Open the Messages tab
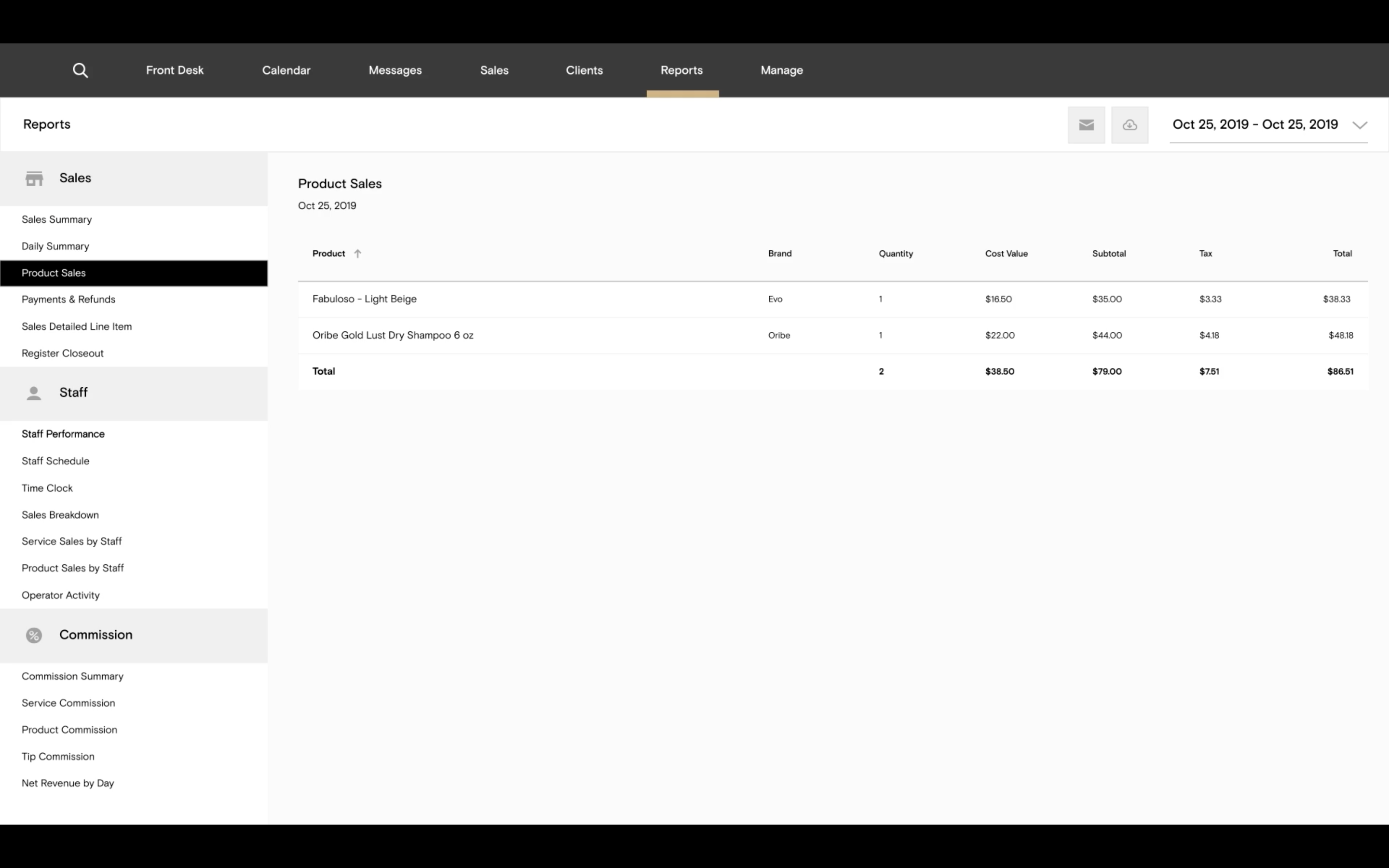The width and height of the screenshot is (1389, 868). click(395, 70)
